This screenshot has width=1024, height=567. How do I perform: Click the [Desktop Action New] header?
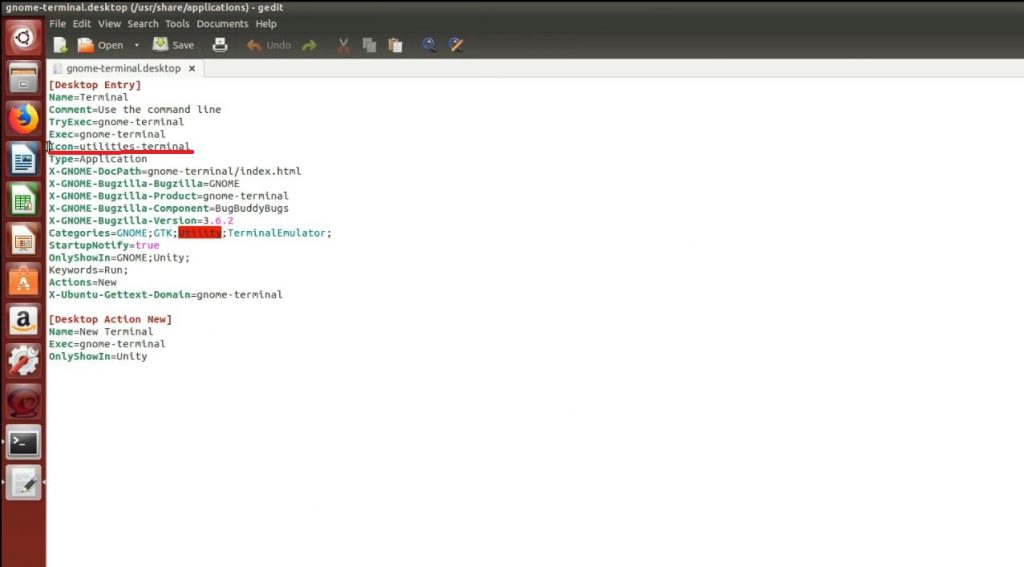(110, 319)
